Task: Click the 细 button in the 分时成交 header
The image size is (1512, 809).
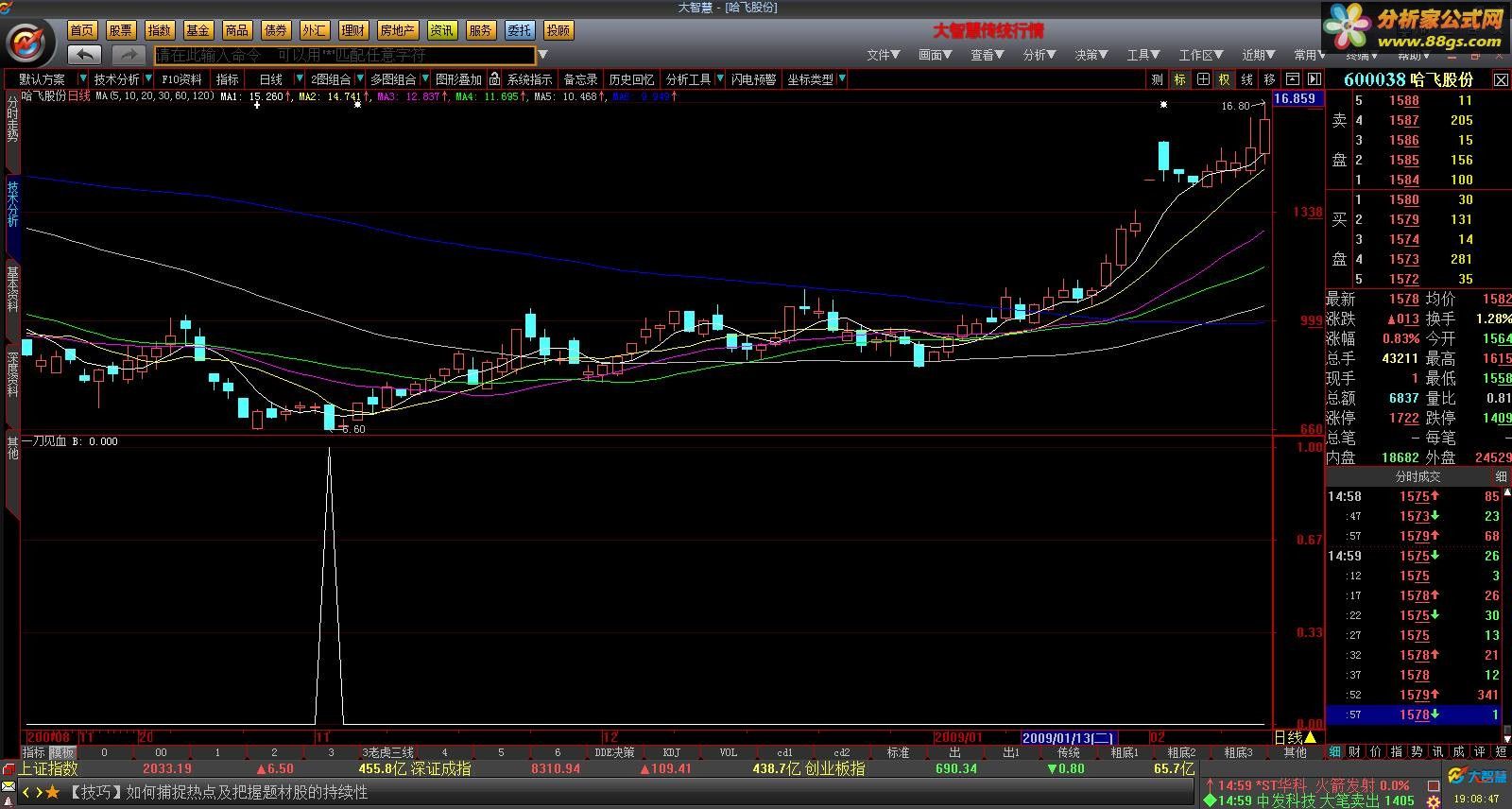Action: pos(1501,476)
